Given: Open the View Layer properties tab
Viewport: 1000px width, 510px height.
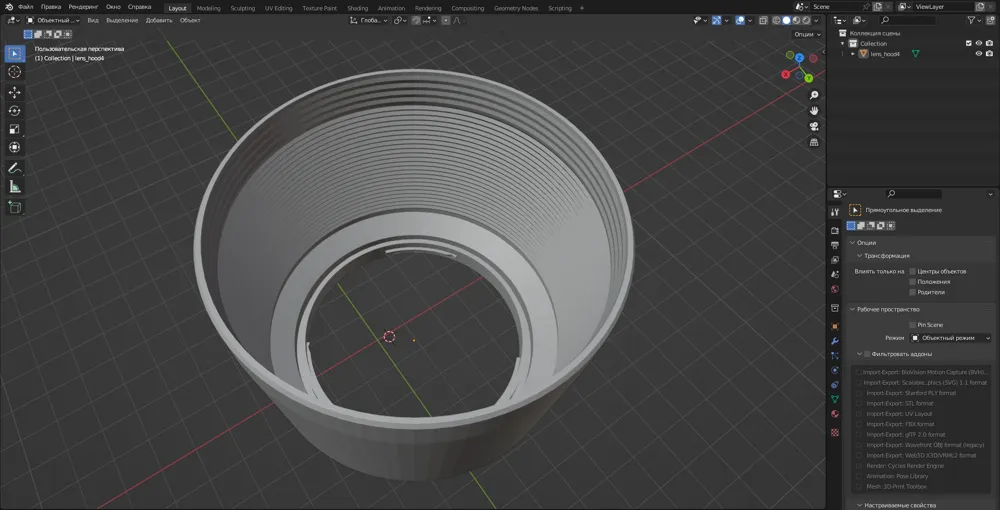Looking at the screenshot, I should point(835,259).
